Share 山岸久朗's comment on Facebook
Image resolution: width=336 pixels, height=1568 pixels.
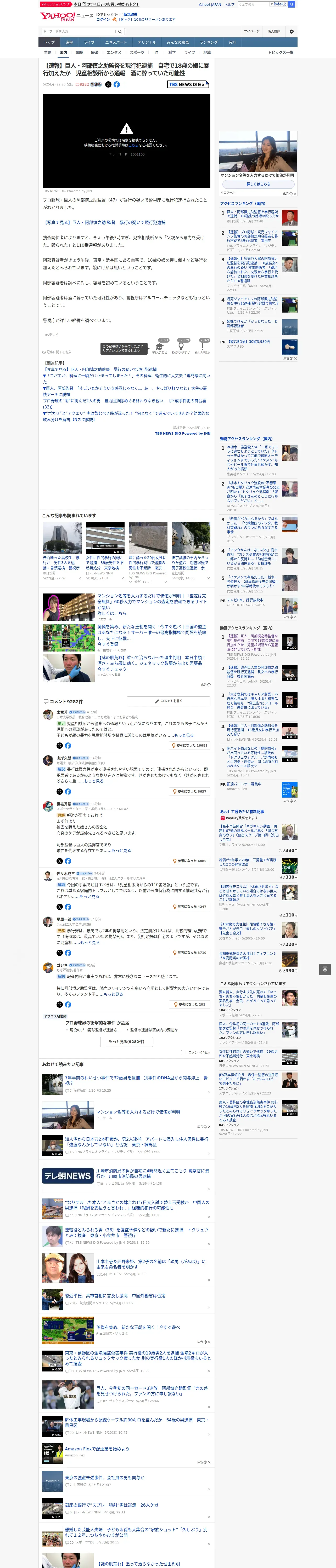tap(68, 791)
